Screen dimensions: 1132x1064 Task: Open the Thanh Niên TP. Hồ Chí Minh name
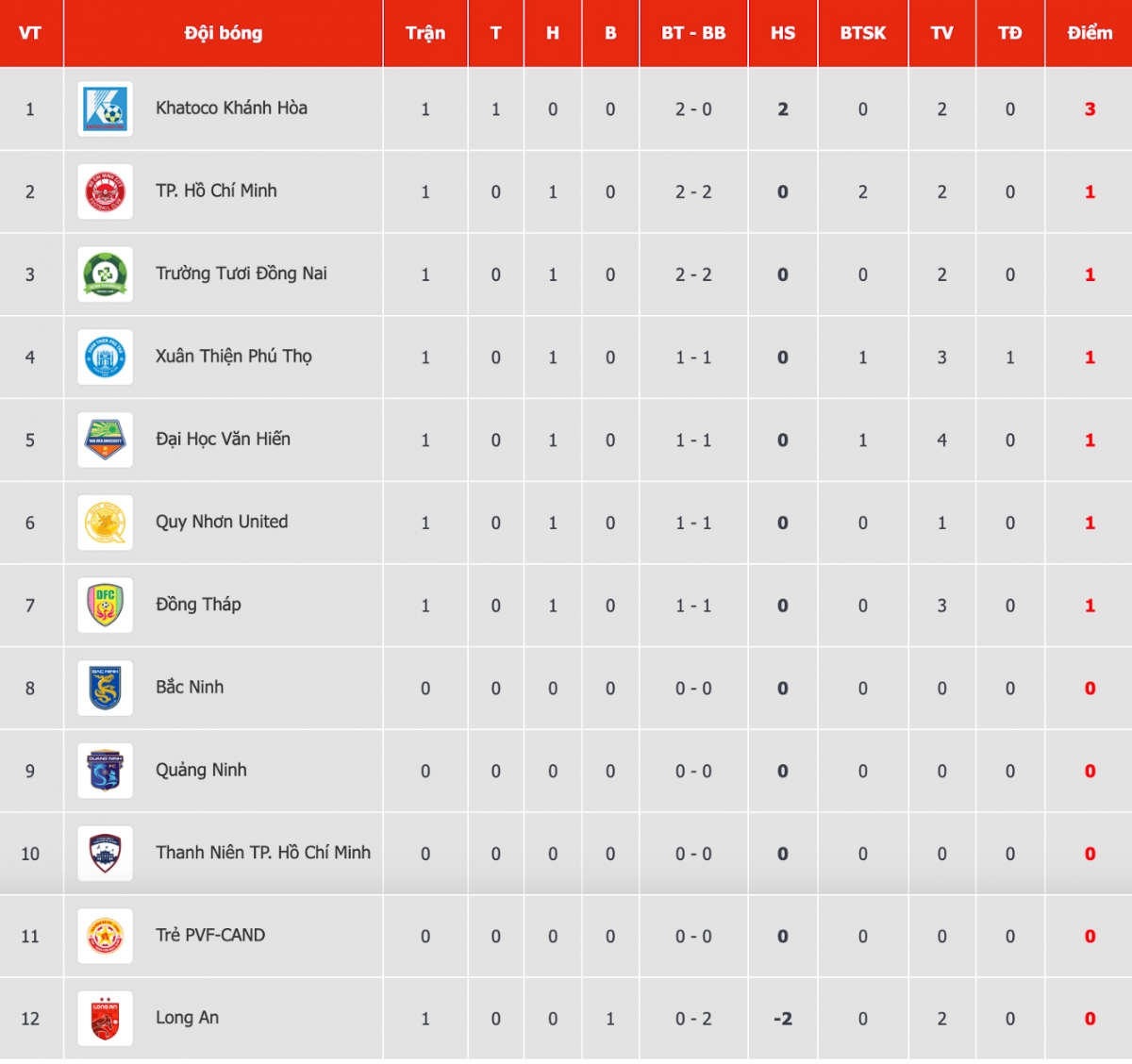coord(263,853)
